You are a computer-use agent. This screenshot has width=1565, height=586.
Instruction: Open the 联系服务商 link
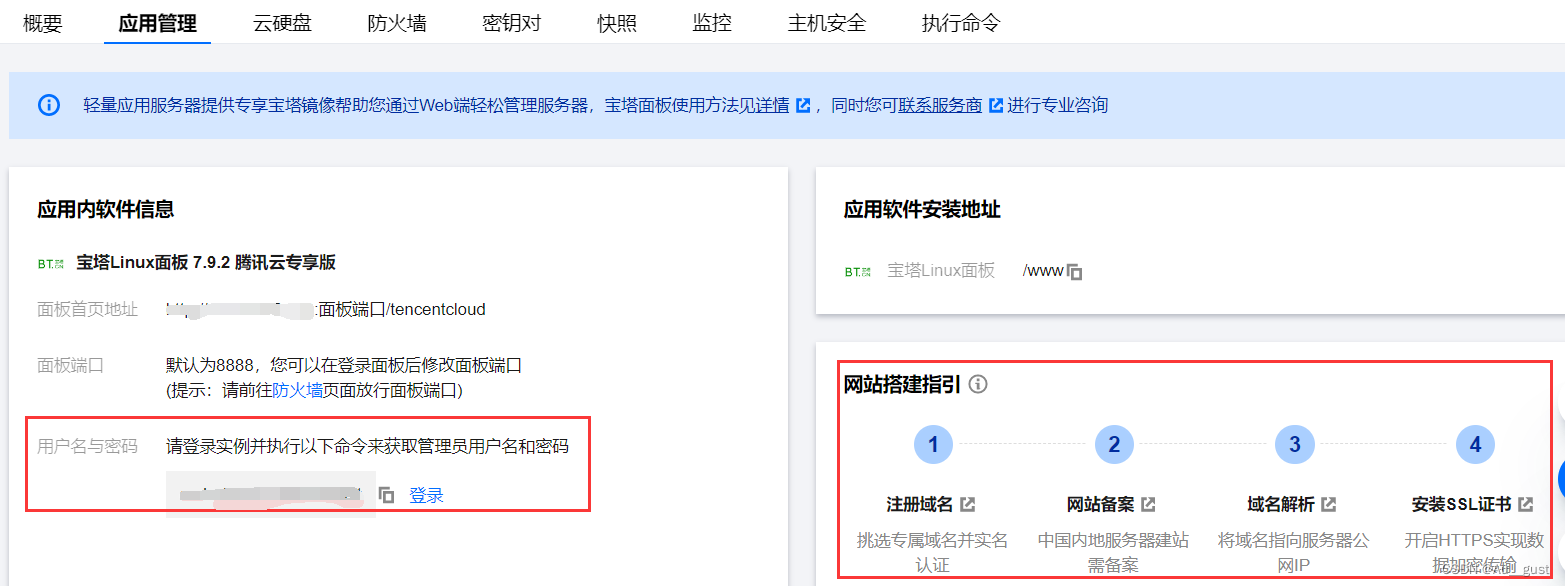[940, 105]
